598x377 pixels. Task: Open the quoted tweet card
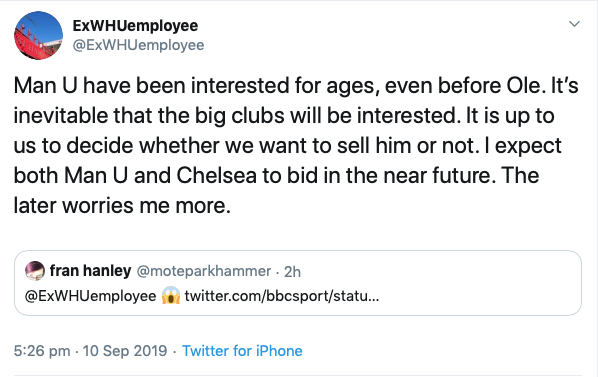pos(298,283)
